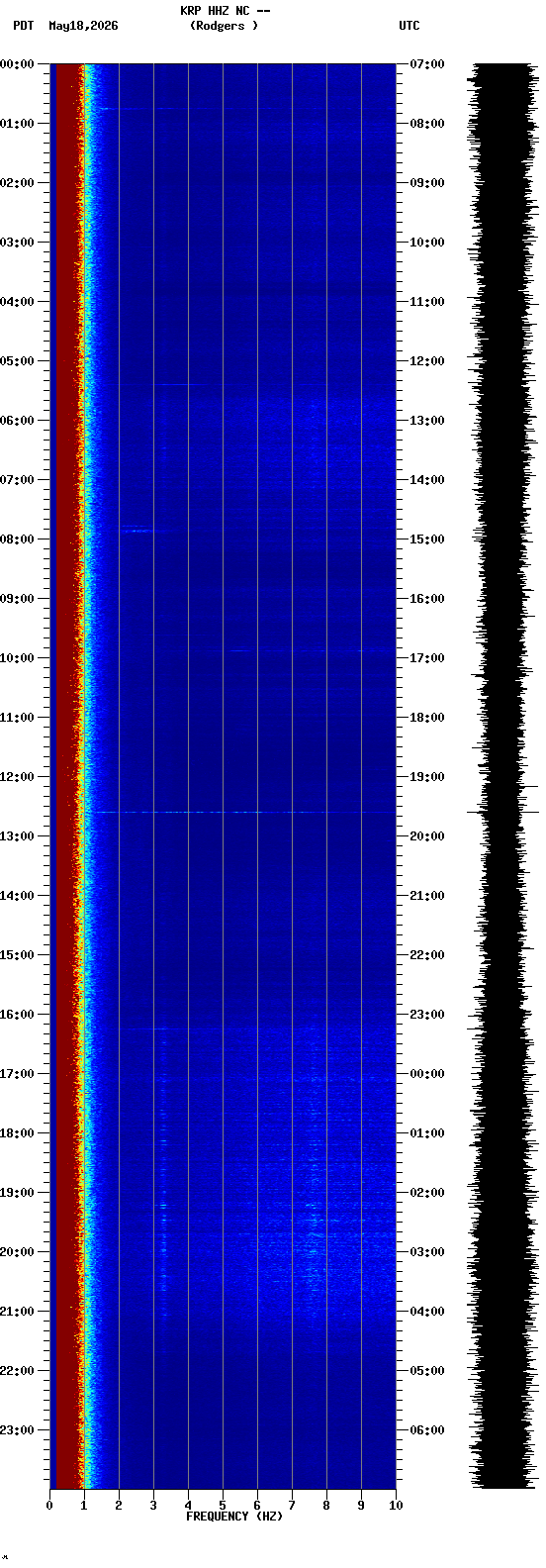546x1568 pixels.
Task: Click the 18:00 PDT time label on left axis
Action: coord(18,1133)
